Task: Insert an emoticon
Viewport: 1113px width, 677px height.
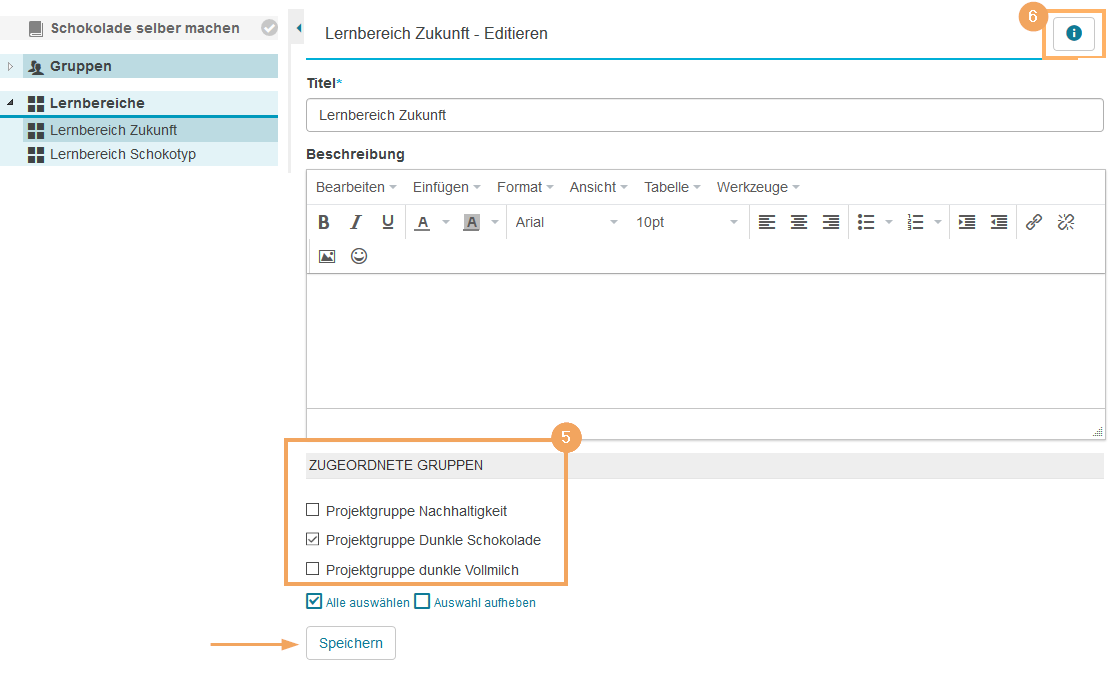Action: click(358, 256)
